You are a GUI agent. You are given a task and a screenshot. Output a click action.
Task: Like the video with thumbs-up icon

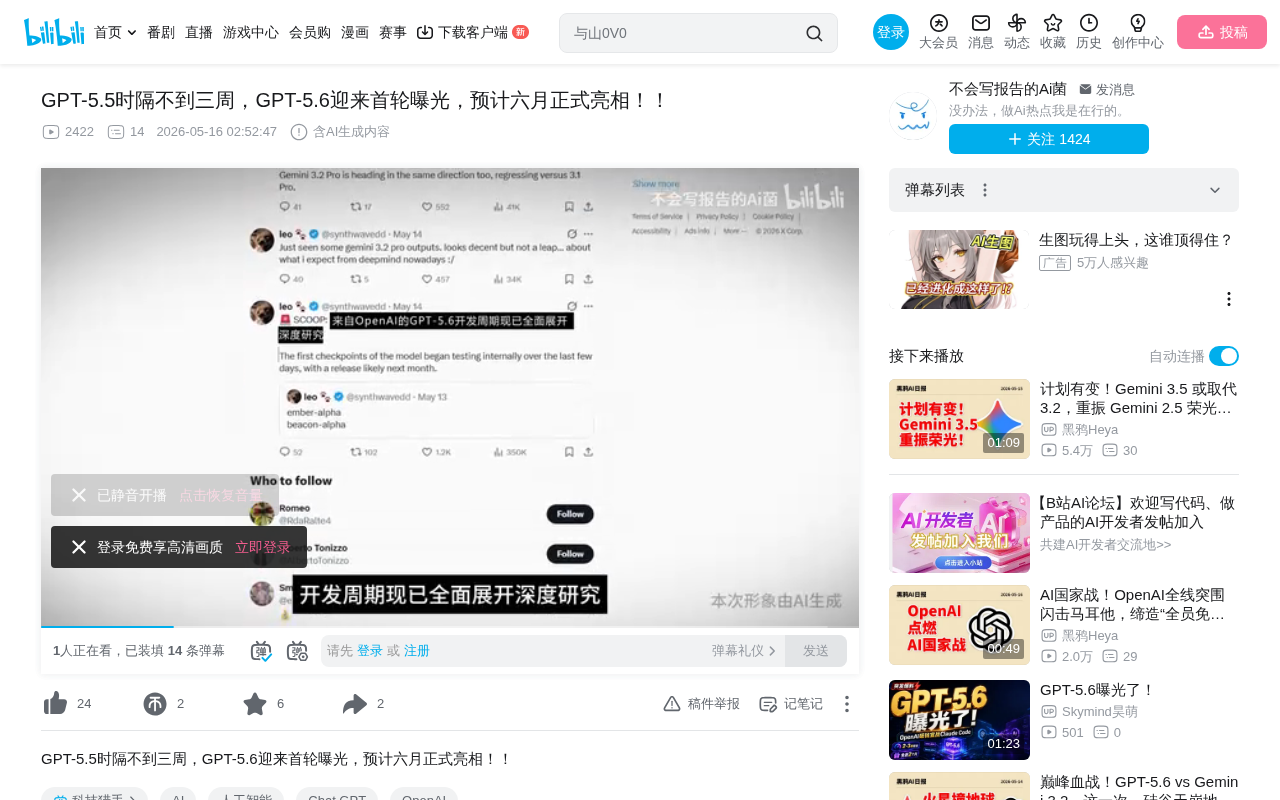click(56, 704)
